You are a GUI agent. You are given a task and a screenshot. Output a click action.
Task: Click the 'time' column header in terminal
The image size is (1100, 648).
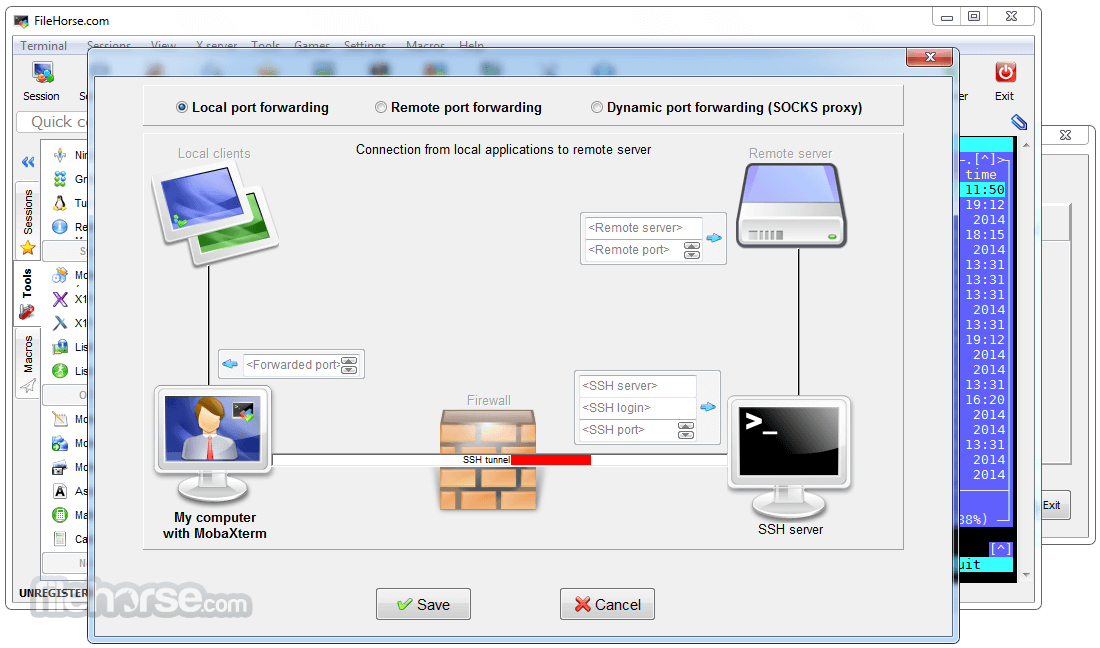pyautogui.click(x=981, y=175)
